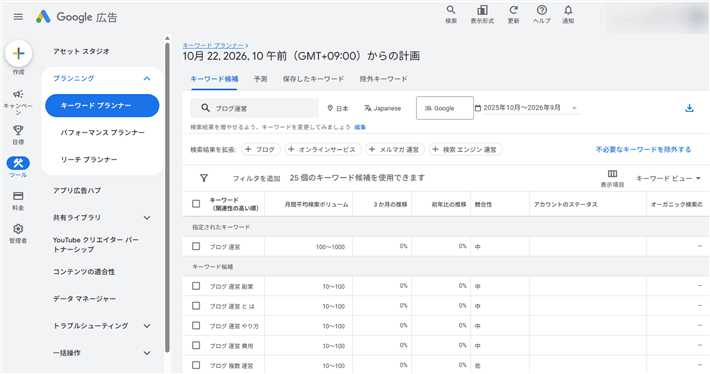This screenshot has width=710, height=374.
Task: Click the filter funnel icon
Action: [204, 178]
